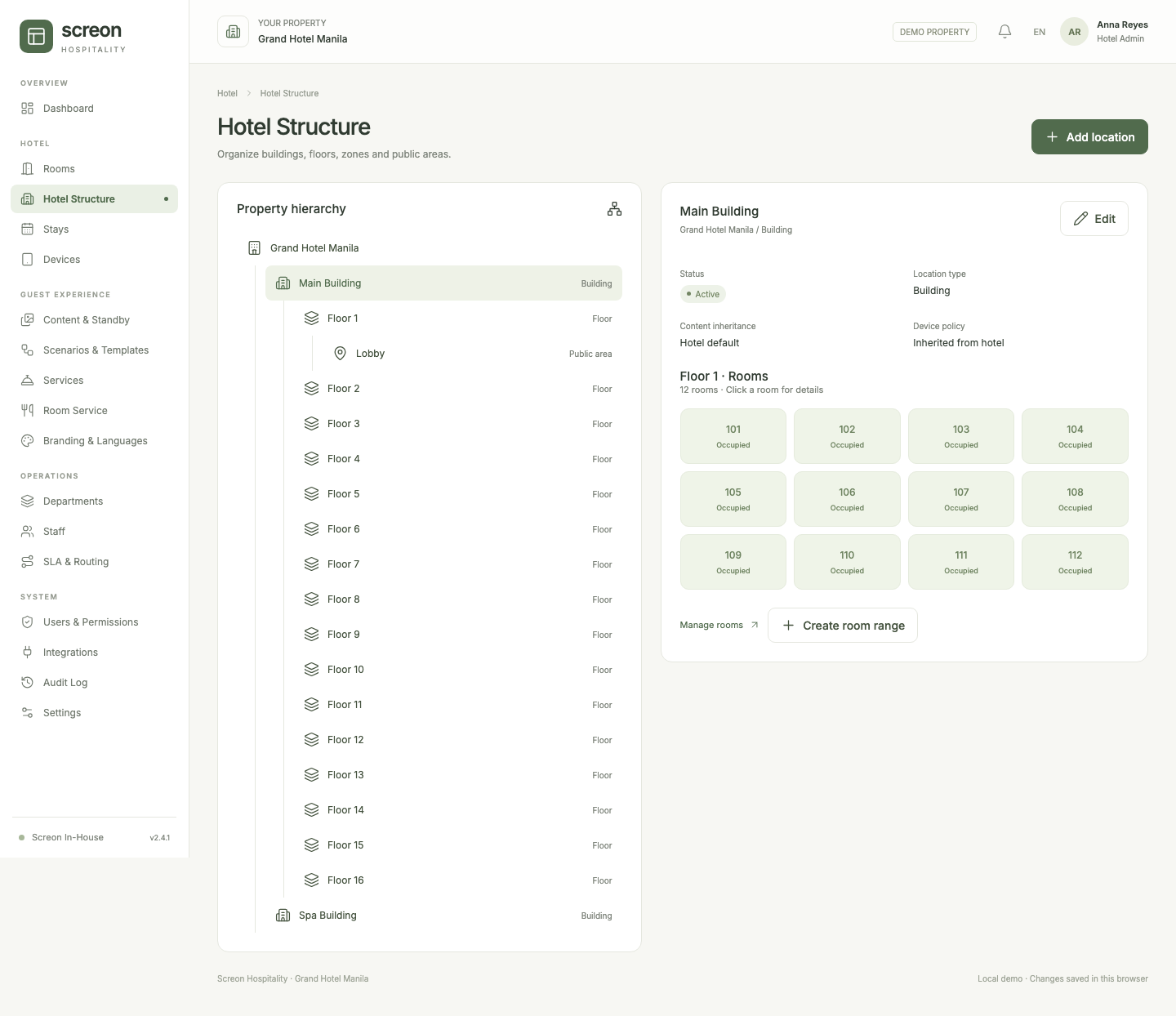Follow the Manage rooms link
The height and width of the screenshot is (1016, 1176).
coord(719,626)
